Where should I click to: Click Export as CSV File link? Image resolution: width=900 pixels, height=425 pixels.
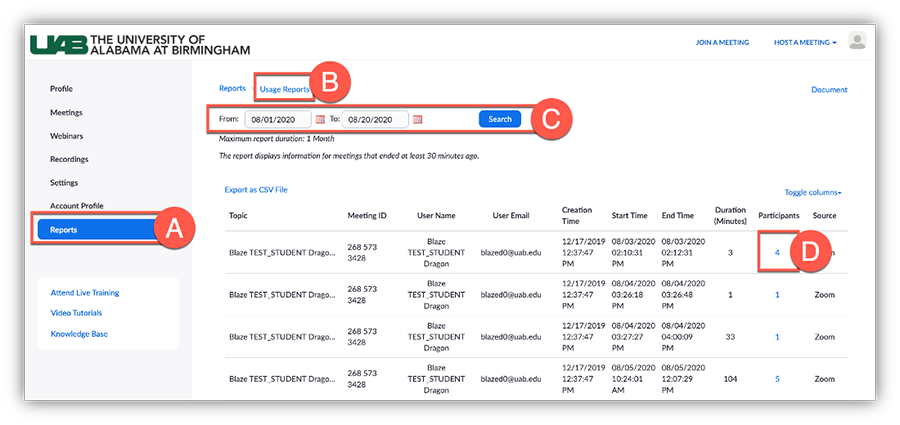point(256,190)
